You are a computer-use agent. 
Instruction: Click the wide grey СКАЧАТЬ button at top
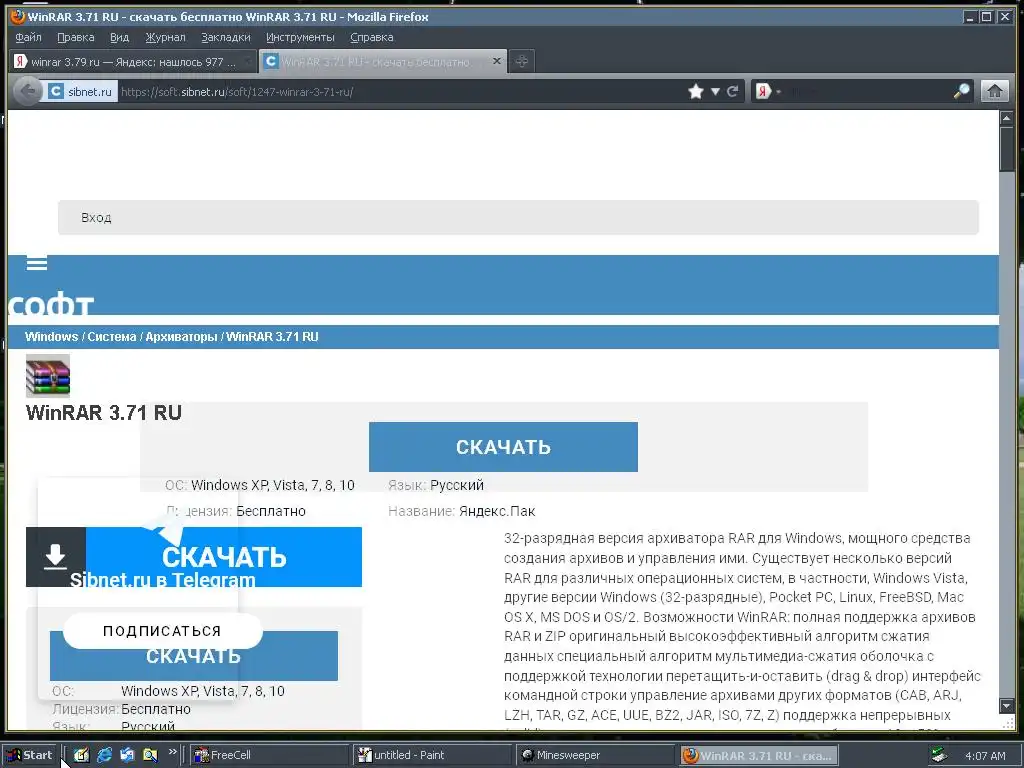coord(503,447)
